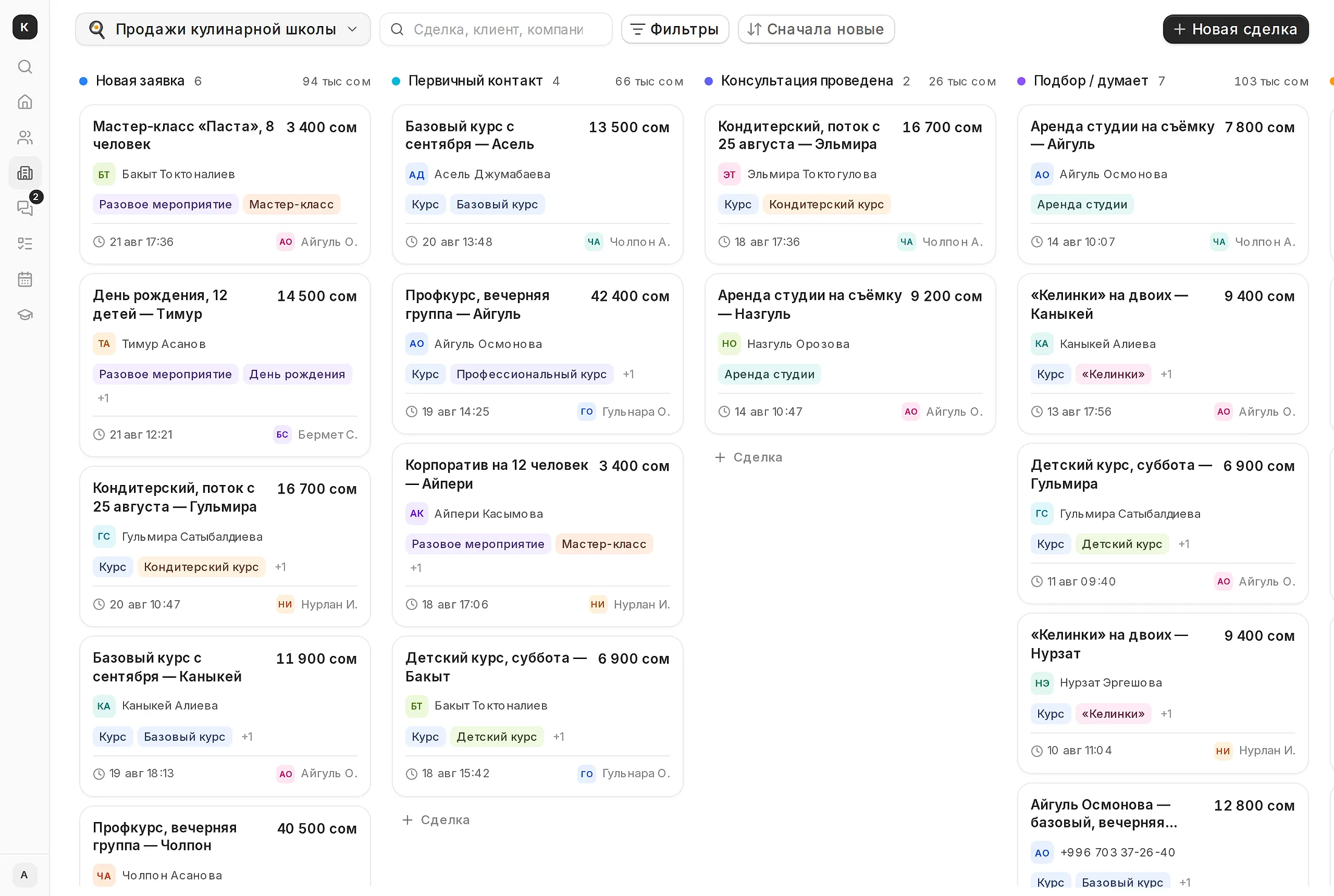The height and width of the screenshot is (896, 1334).
Task: Expand +1 tags on Корпоратив Айпери card
Action: [x=416, y=568]
